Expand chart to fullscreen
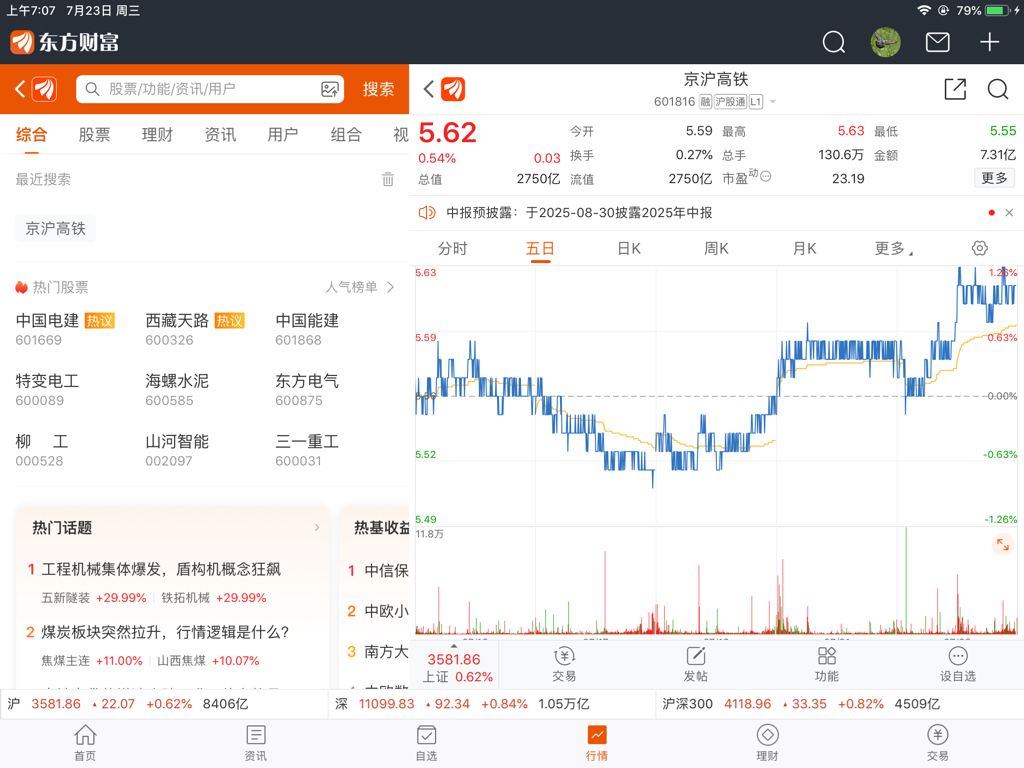Viewport: 1024px width, 768px height. coord(1002,544)
